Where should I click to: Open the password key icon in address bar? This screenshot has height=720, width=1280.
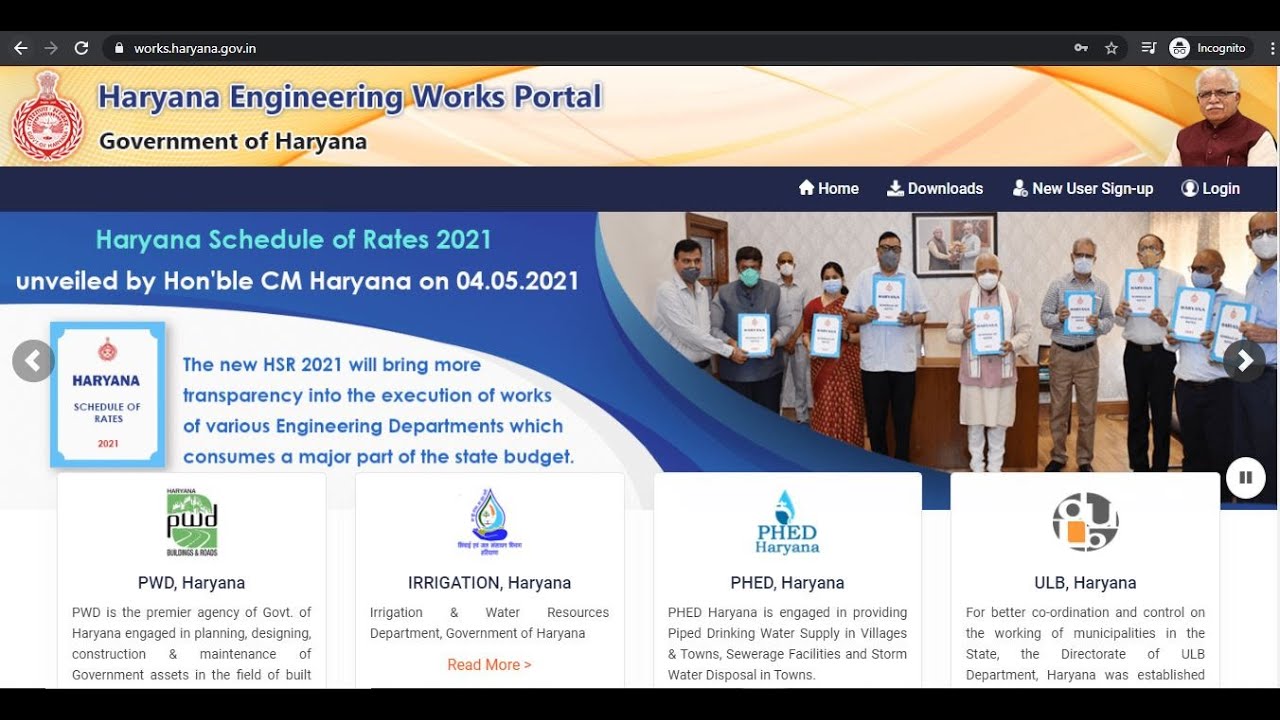1081,48
